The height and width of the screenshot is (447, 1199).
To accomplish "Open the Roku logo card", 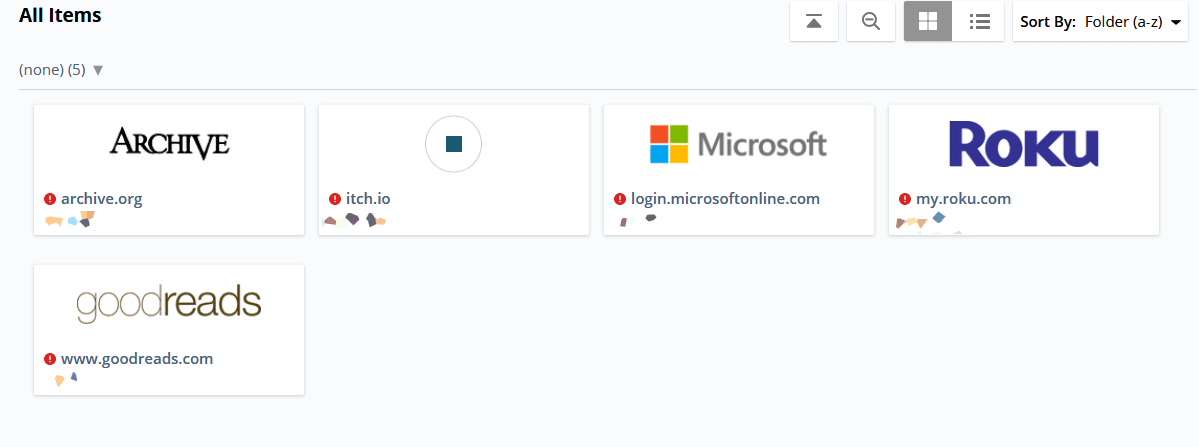I will pos(1023,144).
